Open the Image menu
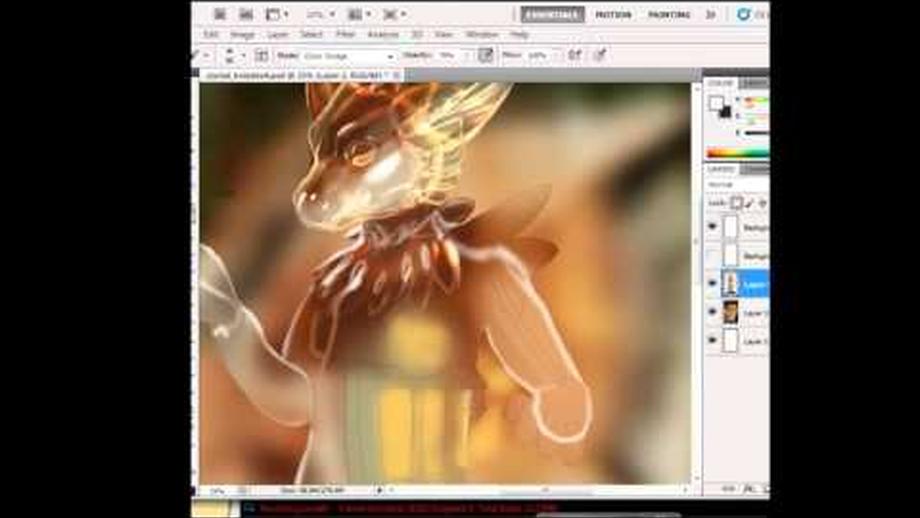 pyautogui.click(x=242, y=35)
